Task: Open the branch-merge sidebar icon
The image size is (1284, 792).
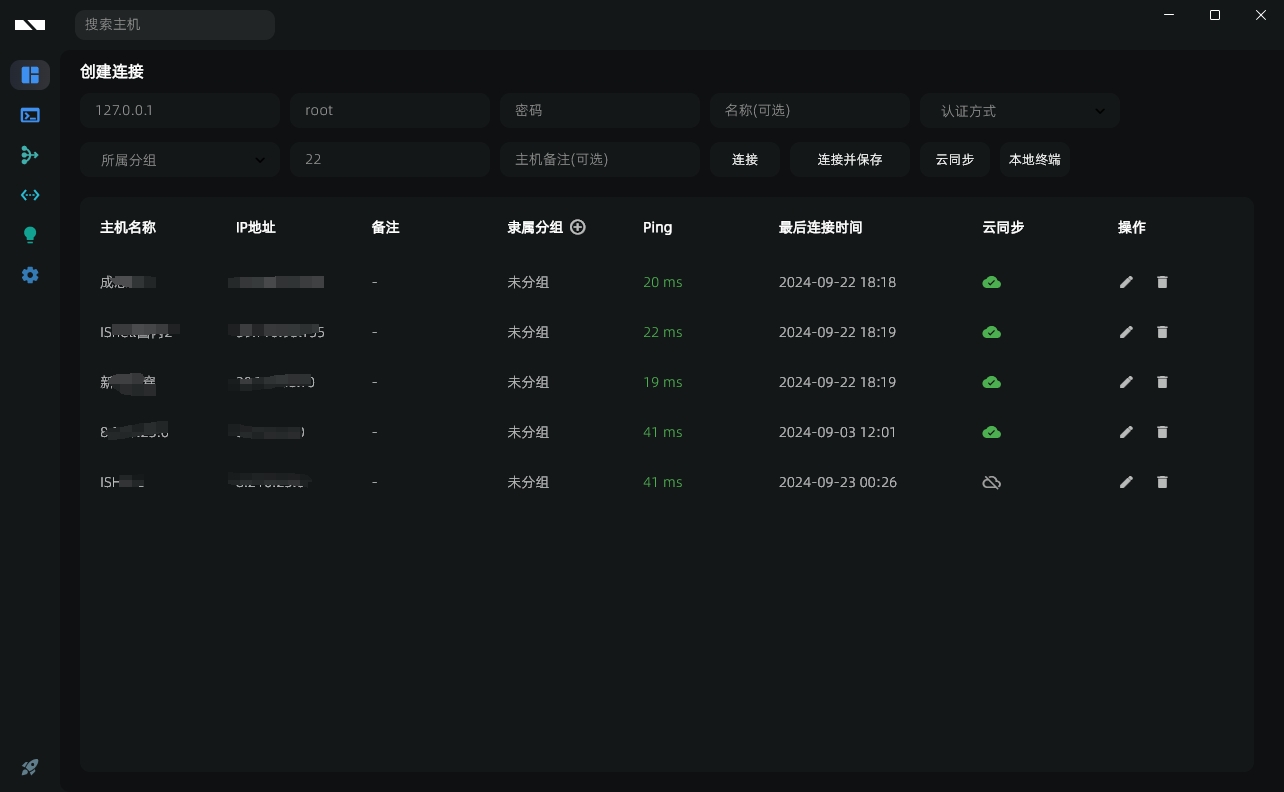Action: (30, 155)
